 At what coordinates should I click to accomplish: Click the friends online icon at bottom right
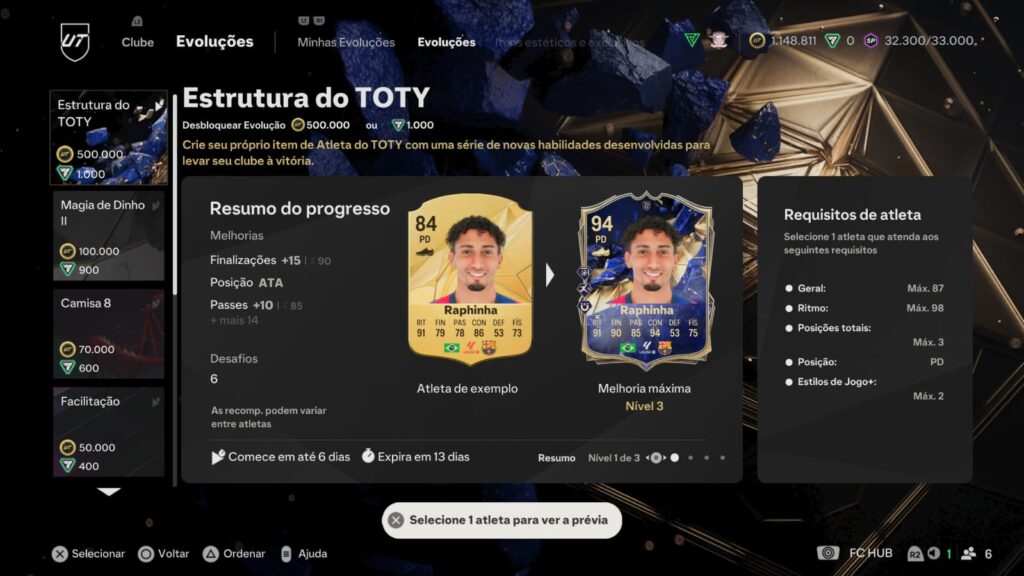968,553
